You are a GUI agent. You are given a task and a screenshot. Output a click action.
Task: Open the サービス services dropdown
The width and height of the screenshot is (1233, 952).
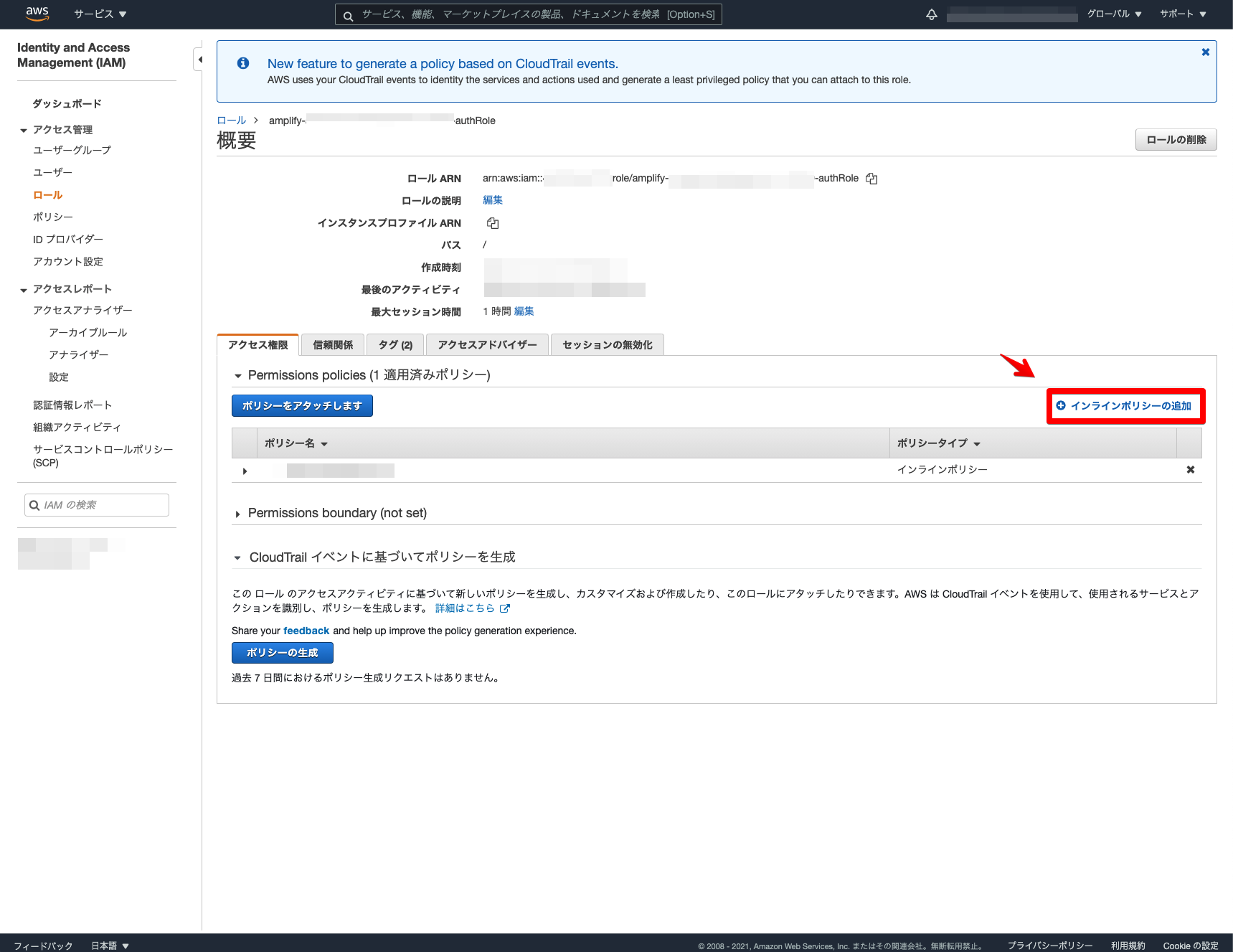[x=100, y=14]
